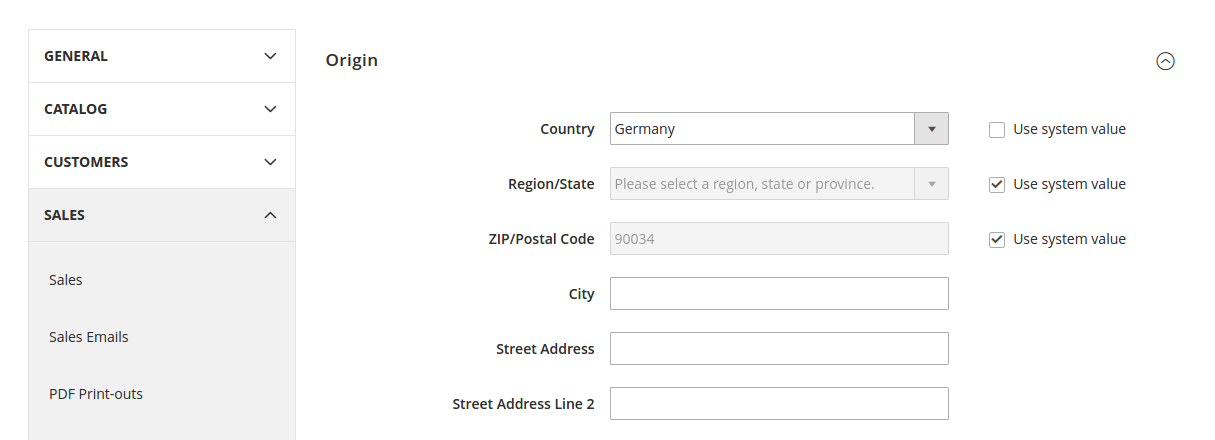Expand the CATALOG chevron icon
Viewport: 1215px width, 440px height.
[270, 109]
